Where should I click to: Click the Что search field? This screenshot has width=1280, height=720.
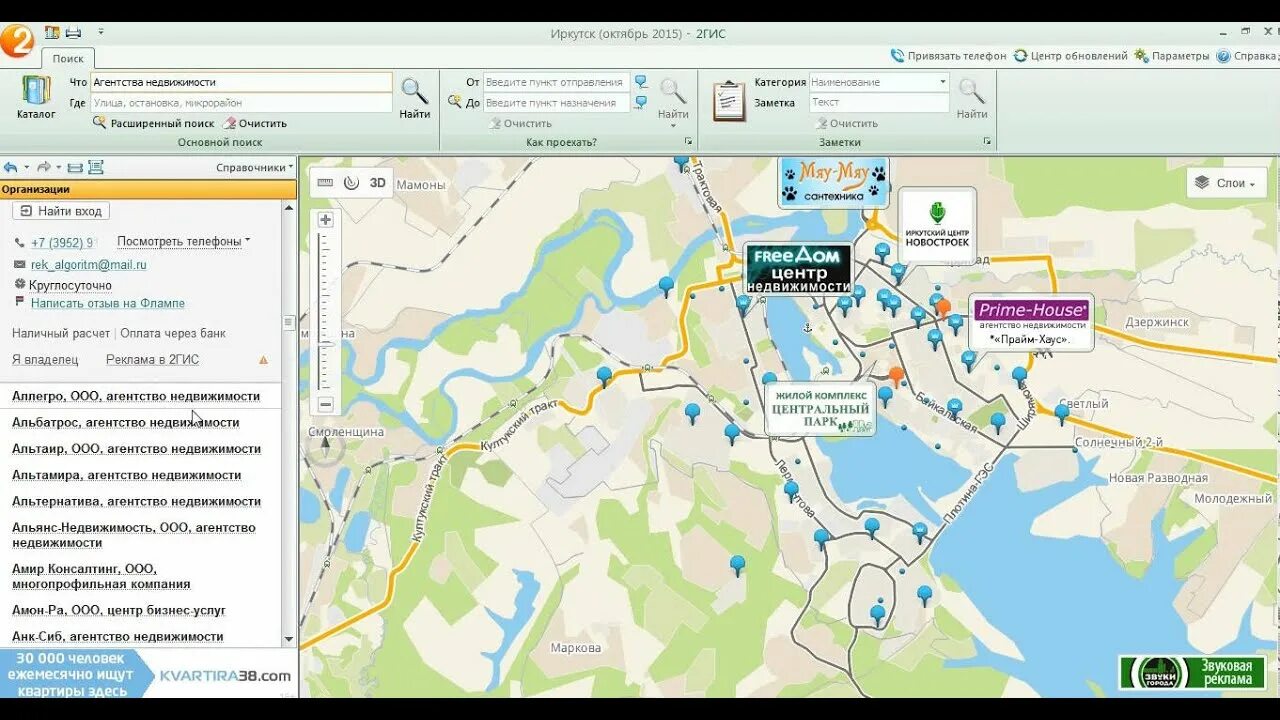[241, 82]
